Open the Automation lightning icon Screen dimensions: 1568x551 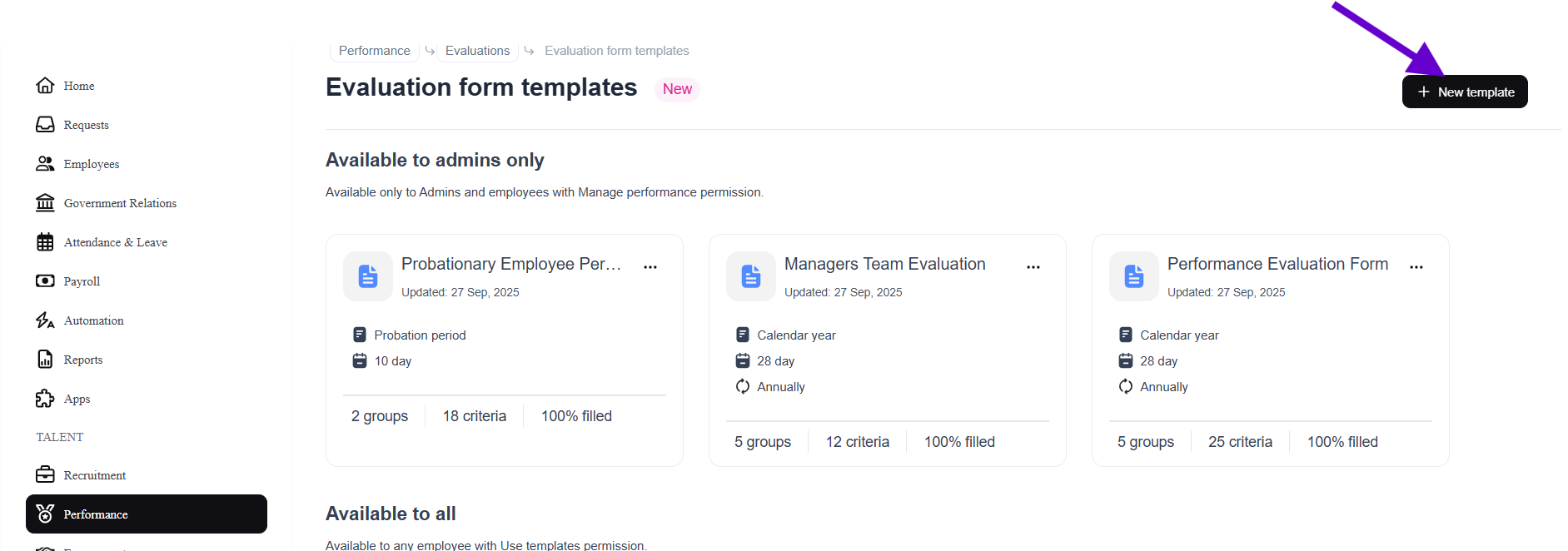(x=45, y=320)
